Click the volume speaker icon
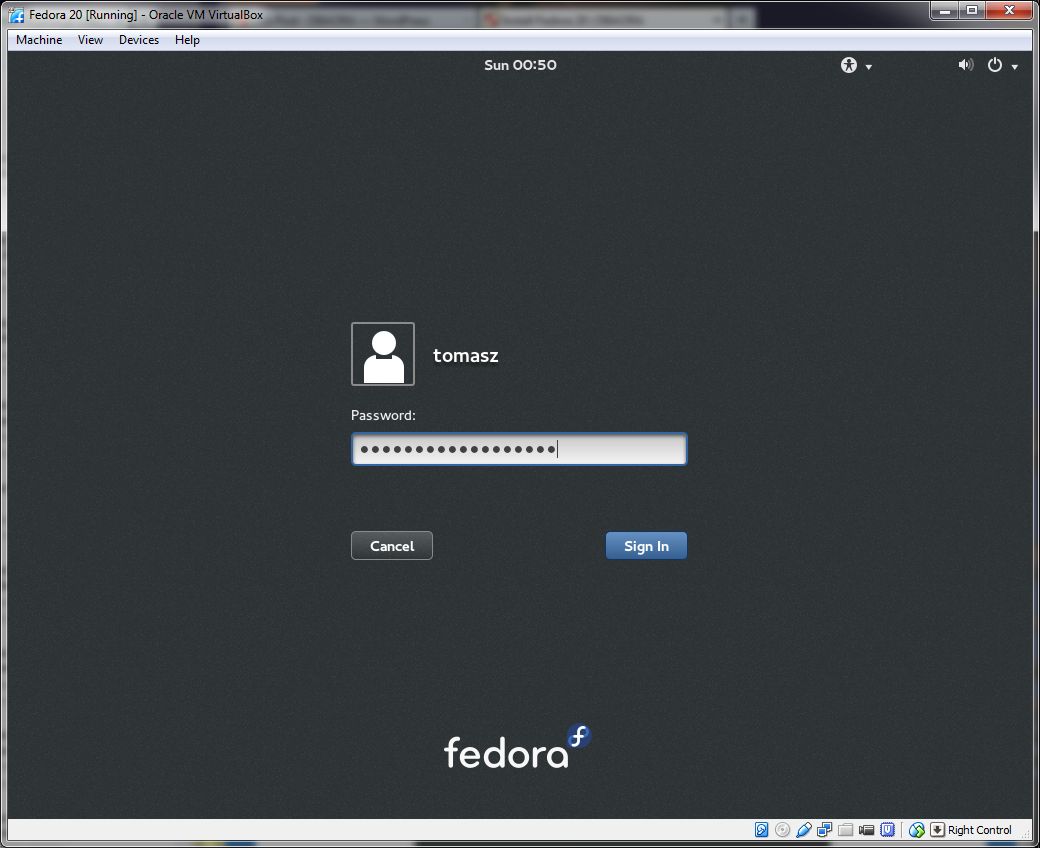Image resolution: width=1040 pixels, height=848 pixels. (x=966, y=65)
